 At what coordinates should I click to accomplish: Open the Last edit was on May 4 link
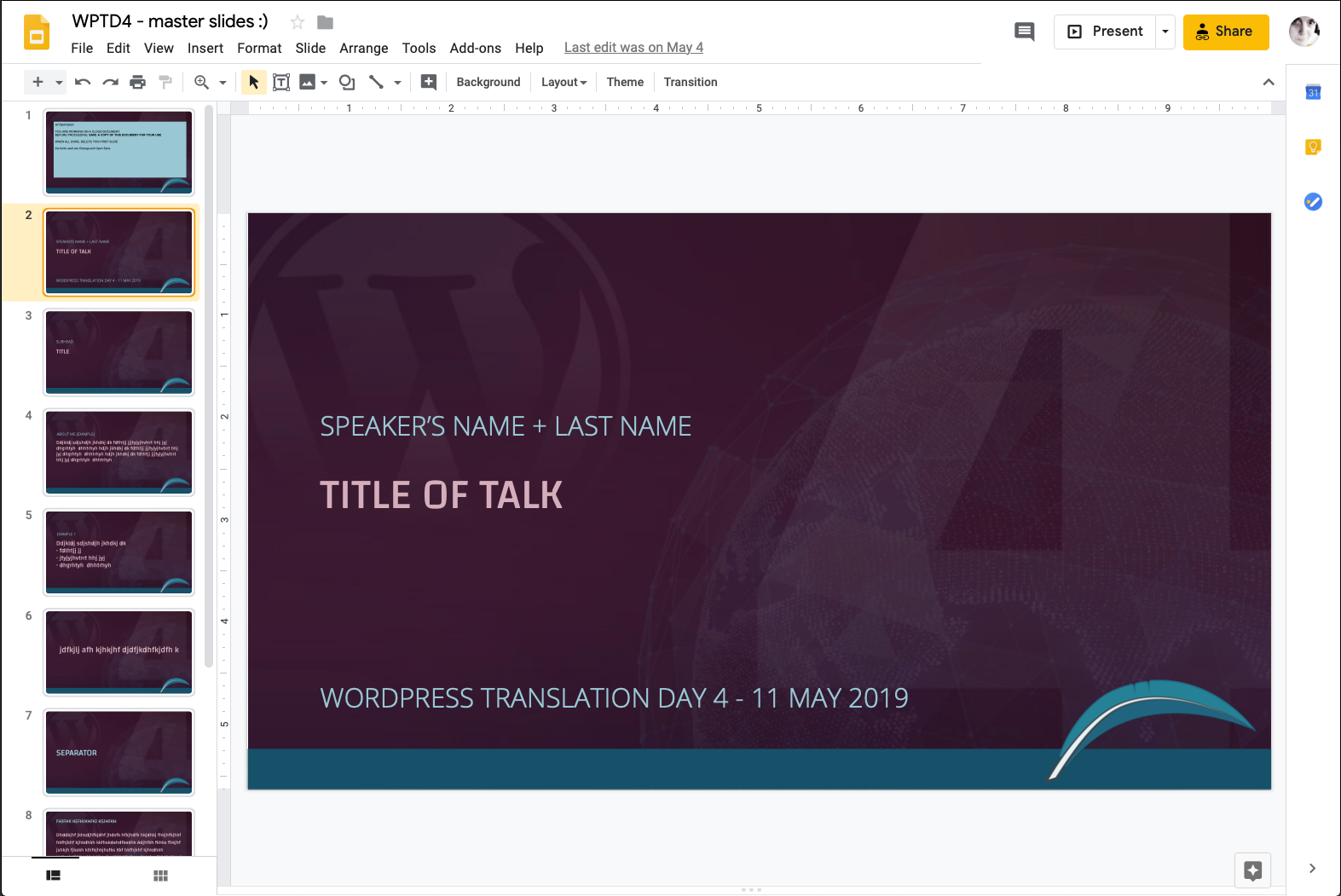click(633, 48)
